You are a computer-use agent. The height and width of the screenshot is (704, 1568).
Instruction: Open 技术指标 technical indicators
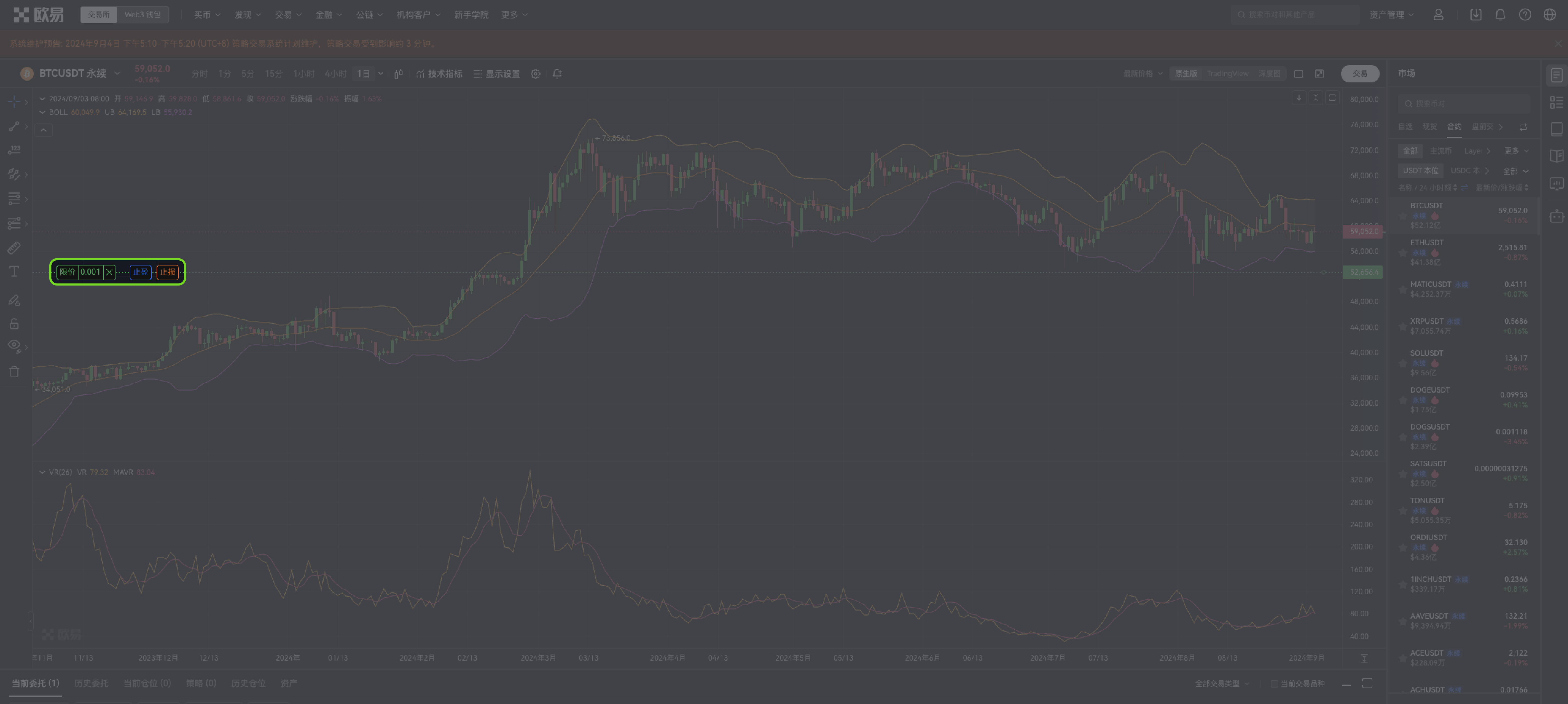point(439,74)
